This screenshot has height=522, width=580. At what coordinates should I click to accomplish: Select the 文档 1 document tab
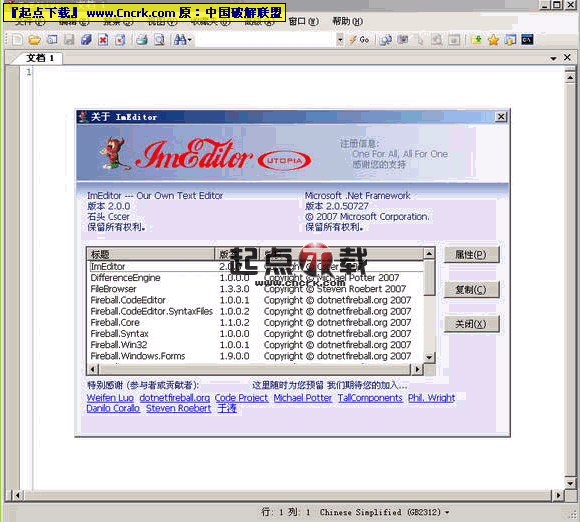point(40,58)
